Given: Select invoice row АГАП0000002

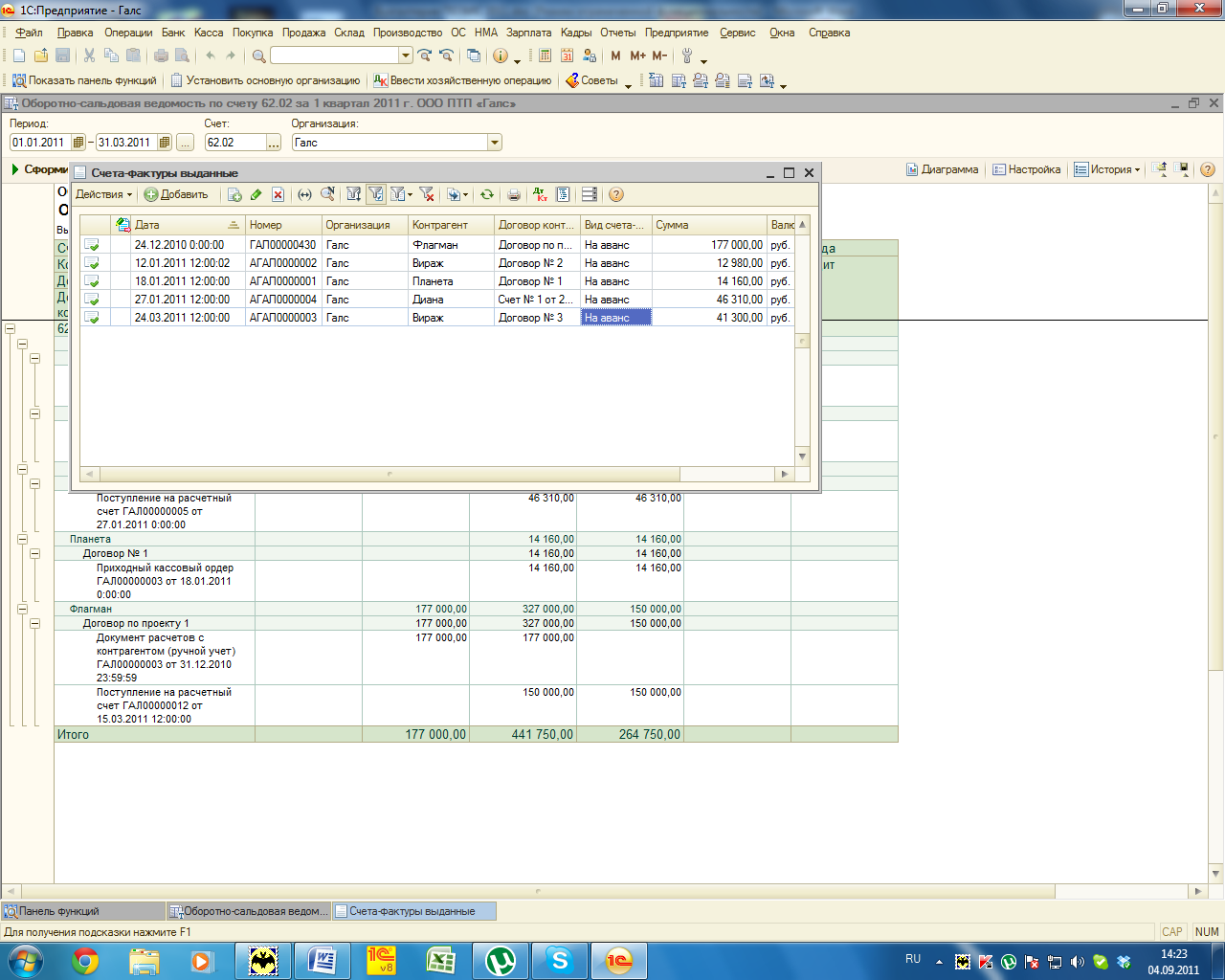Looking at the screenshot, I should 437,263.
